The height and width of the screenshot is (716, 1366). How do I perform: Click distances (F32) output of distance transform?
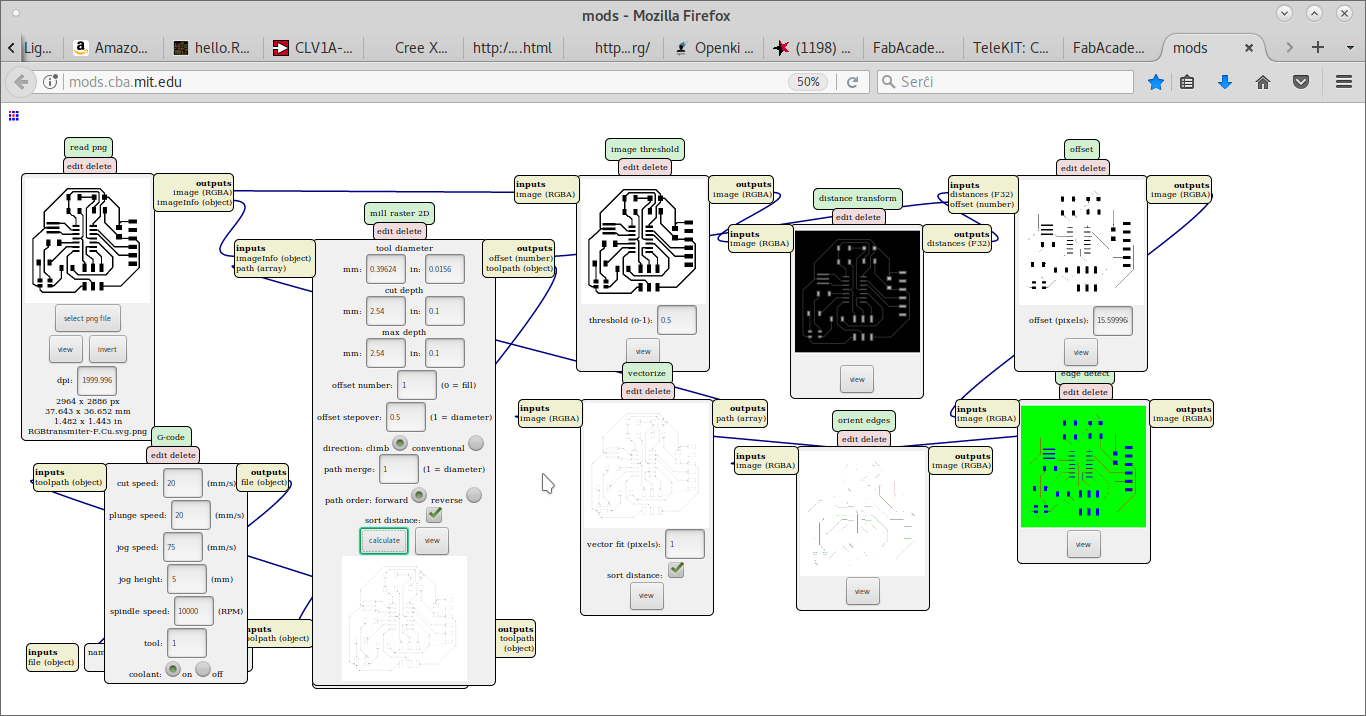pyautogui.click(x=958, y=243)
